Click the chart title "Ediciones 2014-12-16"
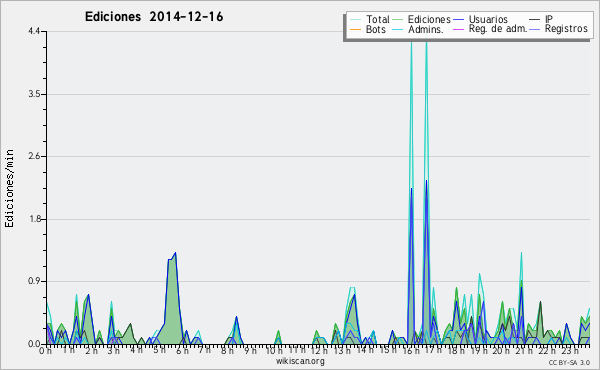The width and height of the screenshot is (600, 370). pos(154,17)
